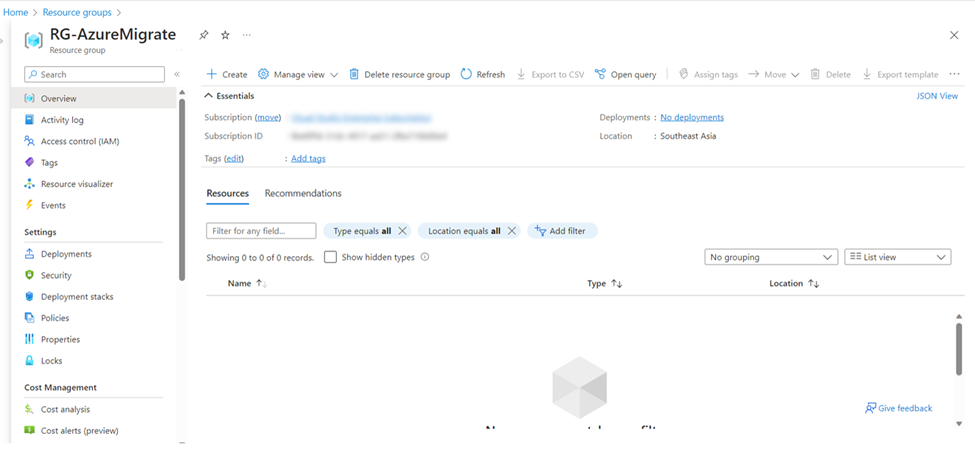The height and width of the screenshot is (451, 975).
Task: Click the resources list vertical scrollbar
Action: (959, 349)
